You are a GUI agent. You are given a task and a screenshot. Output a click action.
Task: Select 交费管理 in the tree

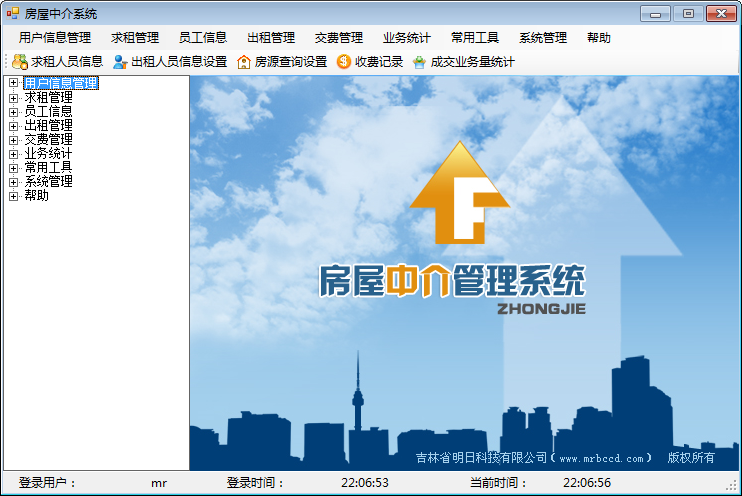pos(48,140)
